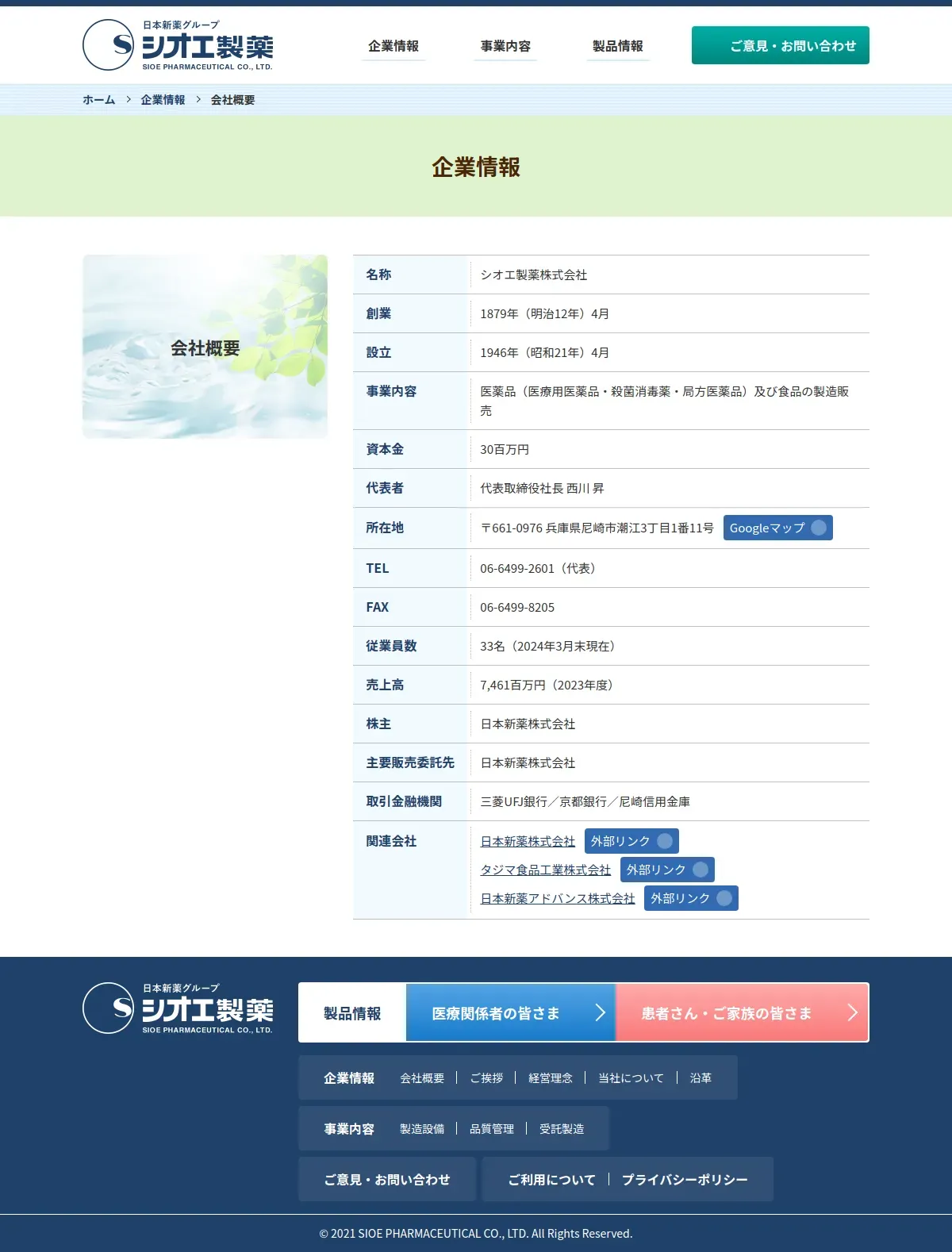Click the TEL number 06-6499-2601
The width and height of the screenshot is (952, 1252).
[x=517, y=568]
